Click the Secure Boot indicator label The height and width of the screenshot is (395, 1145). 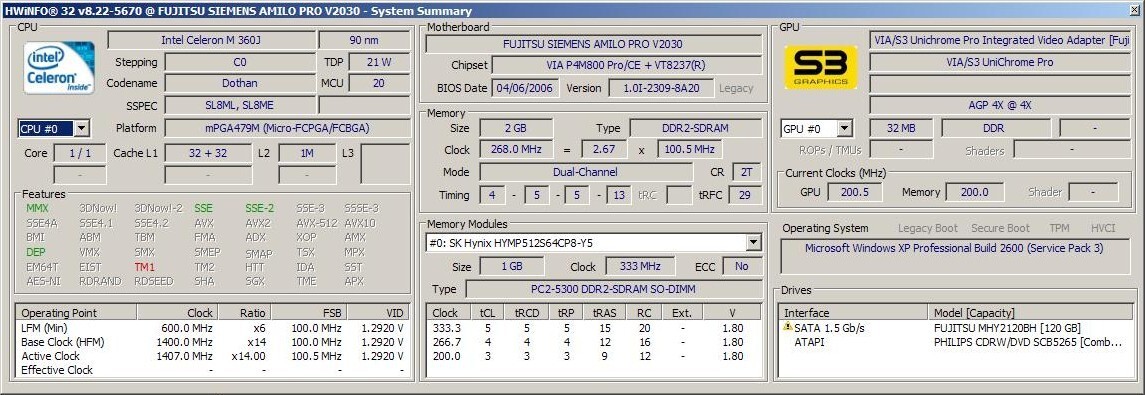1000,228
